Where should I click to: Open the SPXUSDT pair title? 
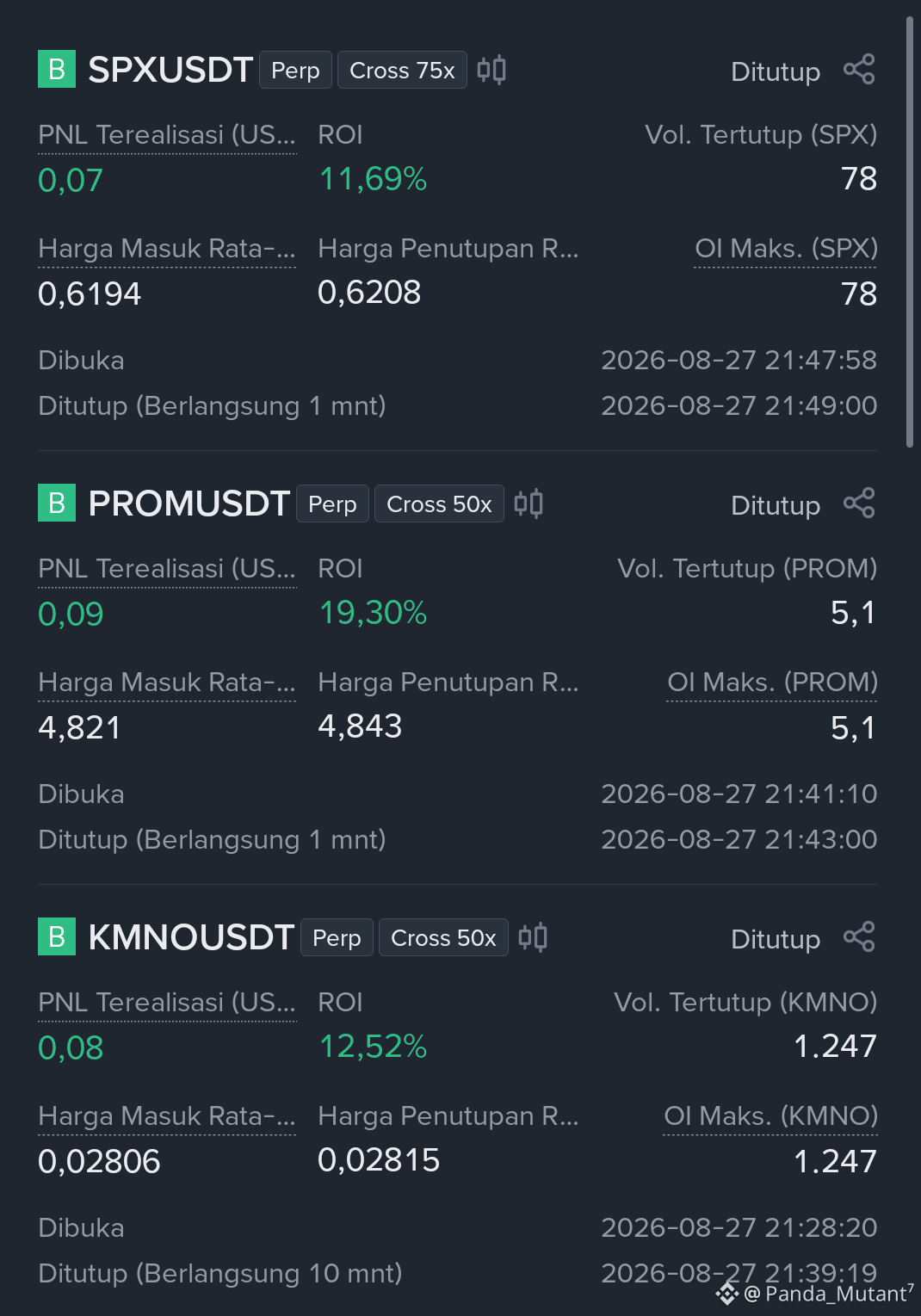pos(170,70)
